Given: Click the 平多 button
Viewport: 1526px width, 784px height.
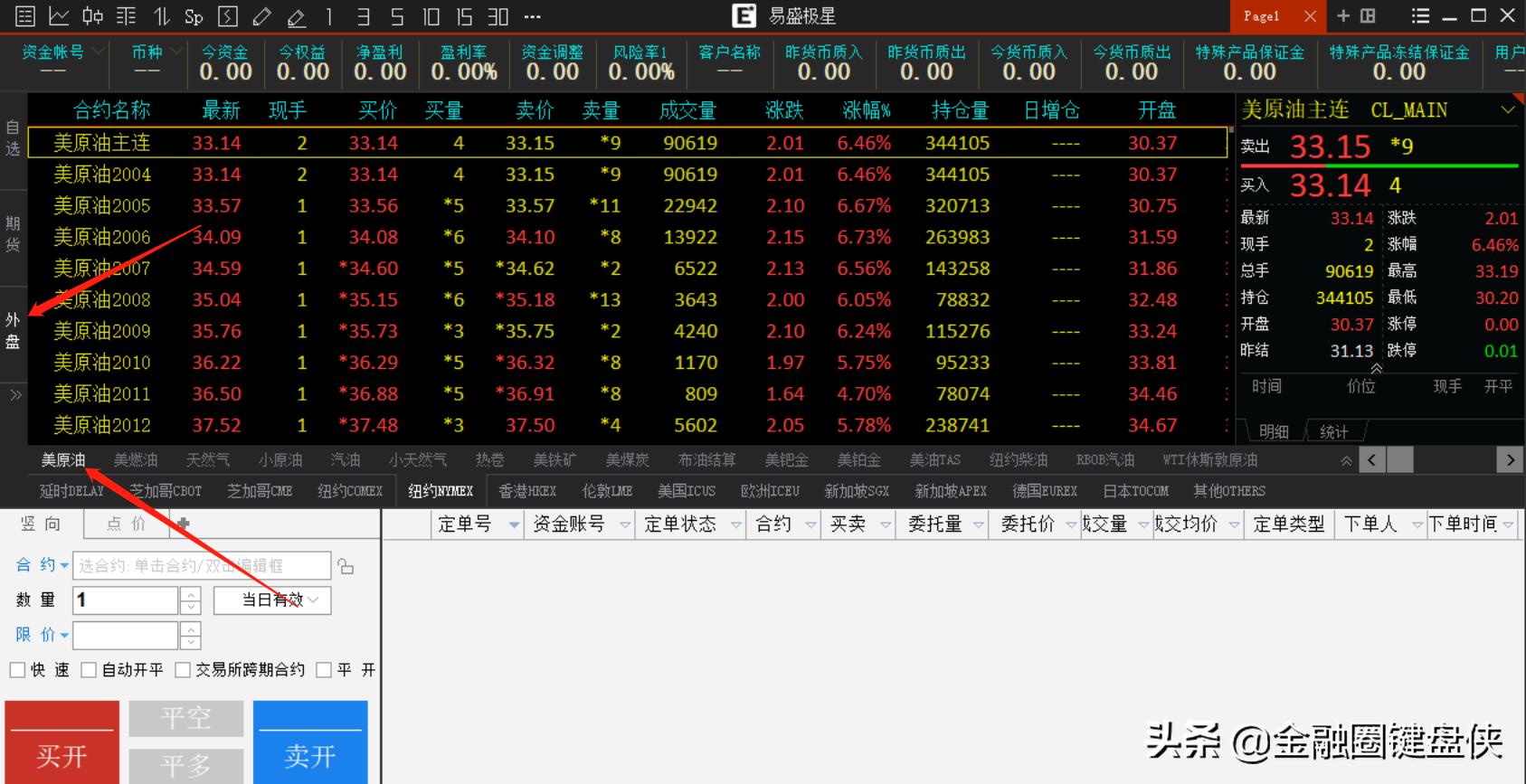Looking at the screenshot, I should click(x=185, y=766).
